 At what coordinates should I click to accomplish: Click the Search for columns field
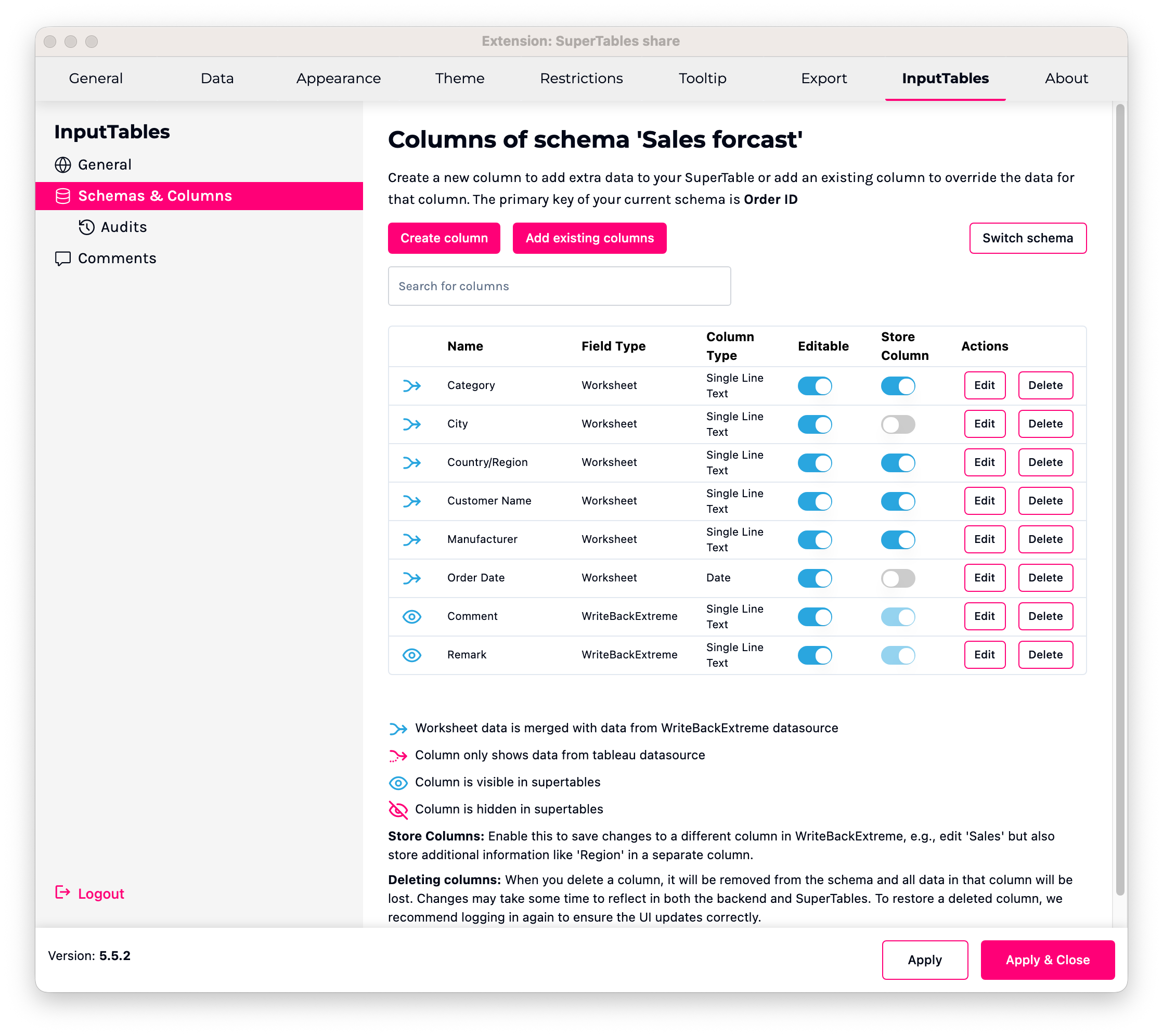tap(559, 287)
